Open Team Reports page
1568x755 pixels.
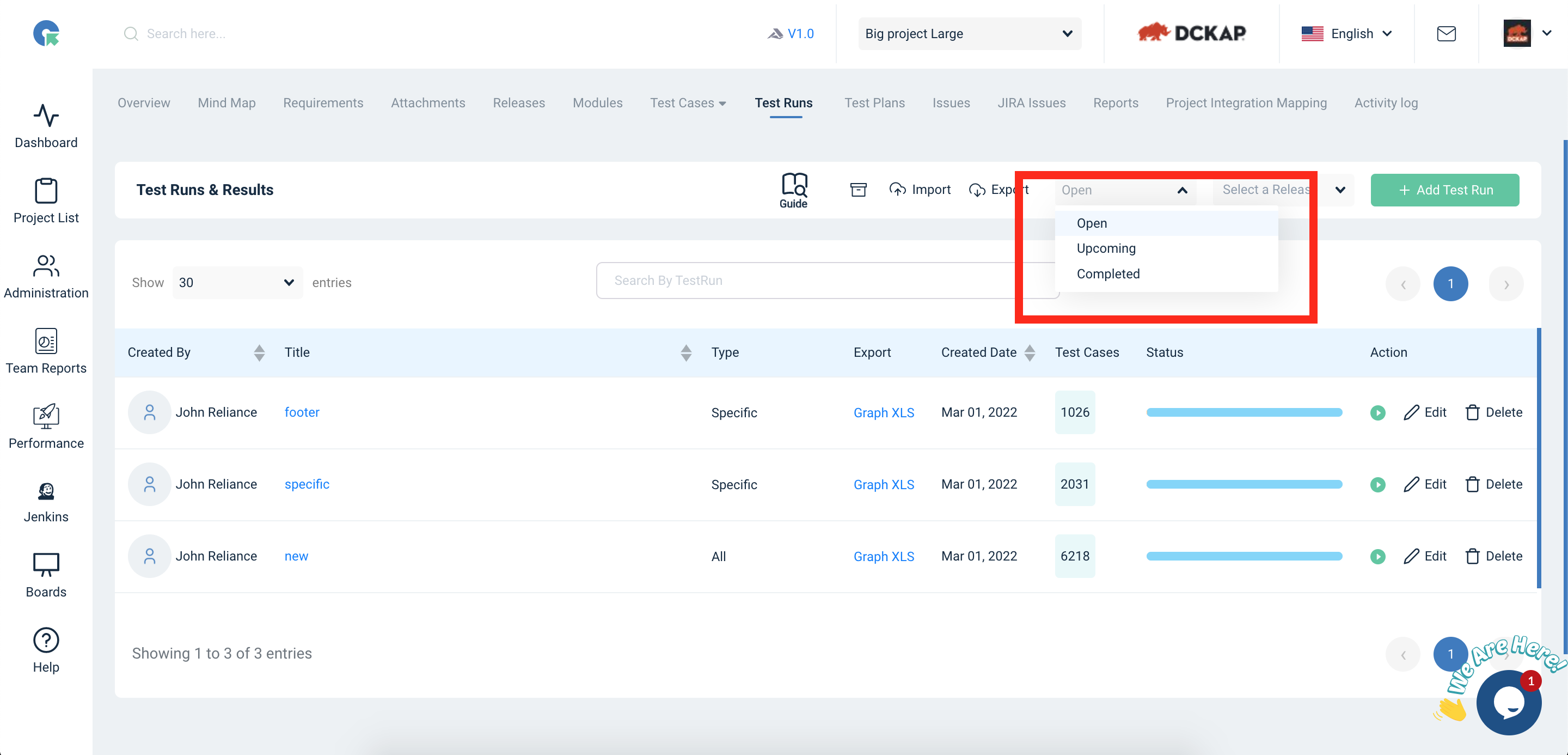pos(46,351)
